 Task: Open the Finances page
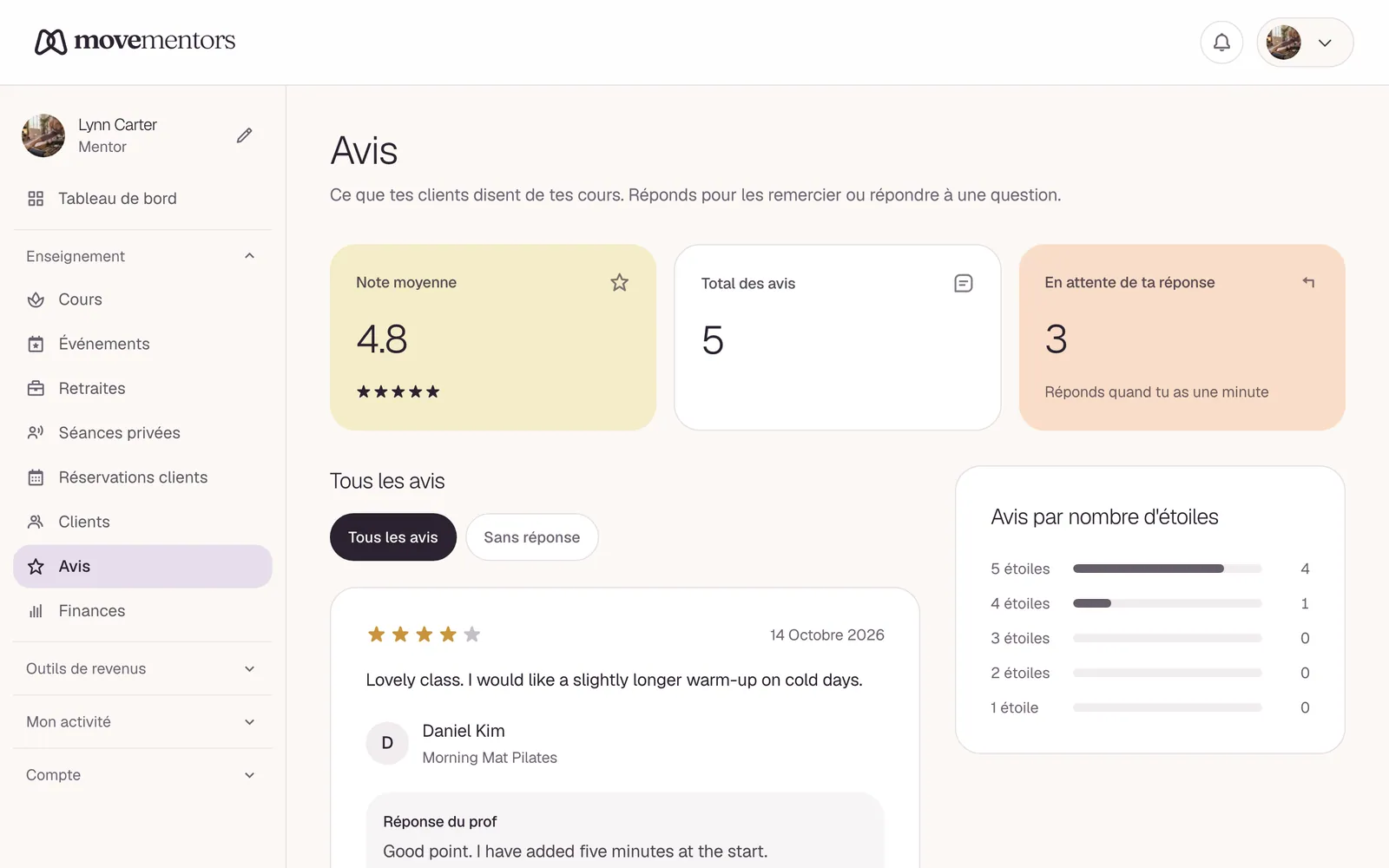[142, 611]
